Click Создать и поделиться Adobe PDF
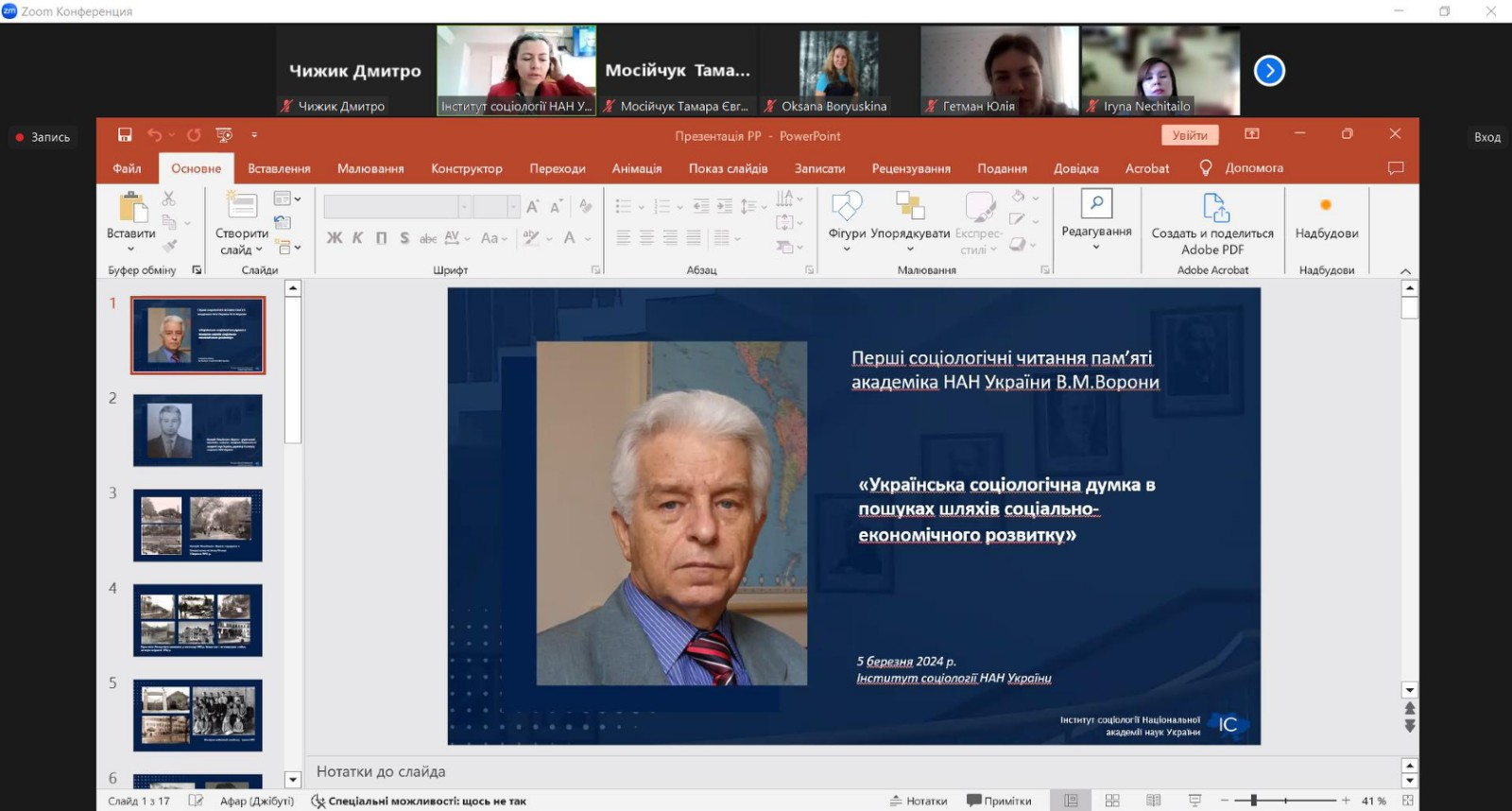The width and height of the screenshot is (1512, 811). 1212,223
